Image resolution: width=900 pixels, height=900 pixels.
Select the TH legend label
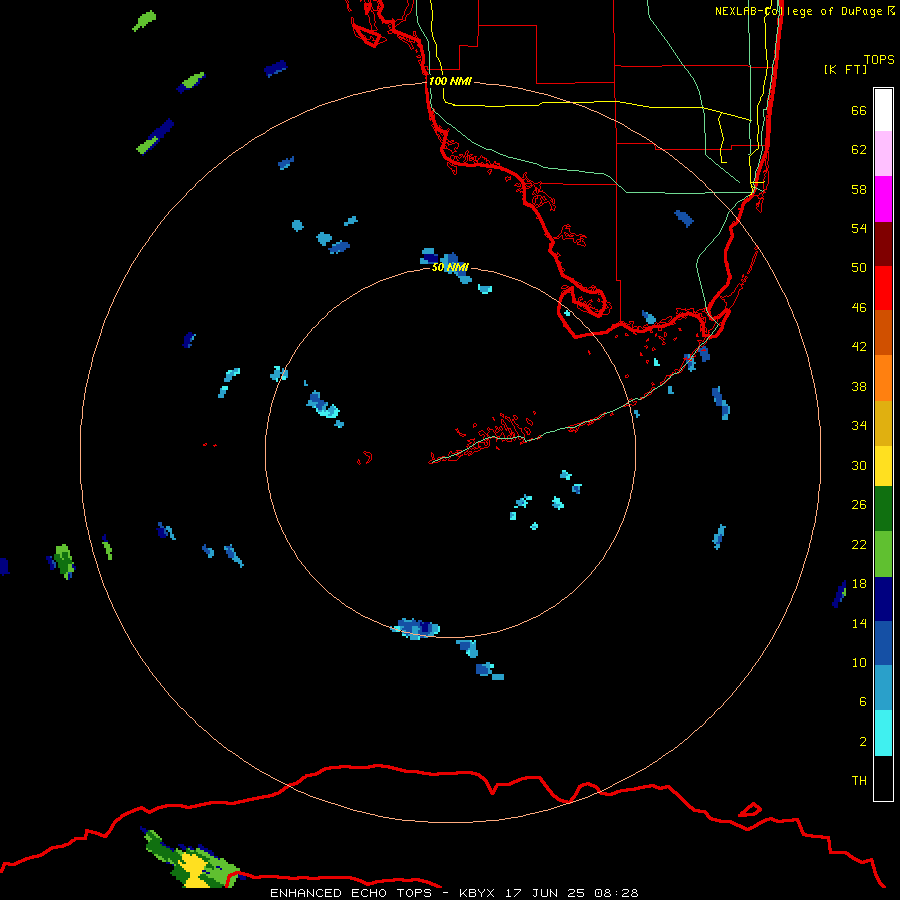[859, 780]
